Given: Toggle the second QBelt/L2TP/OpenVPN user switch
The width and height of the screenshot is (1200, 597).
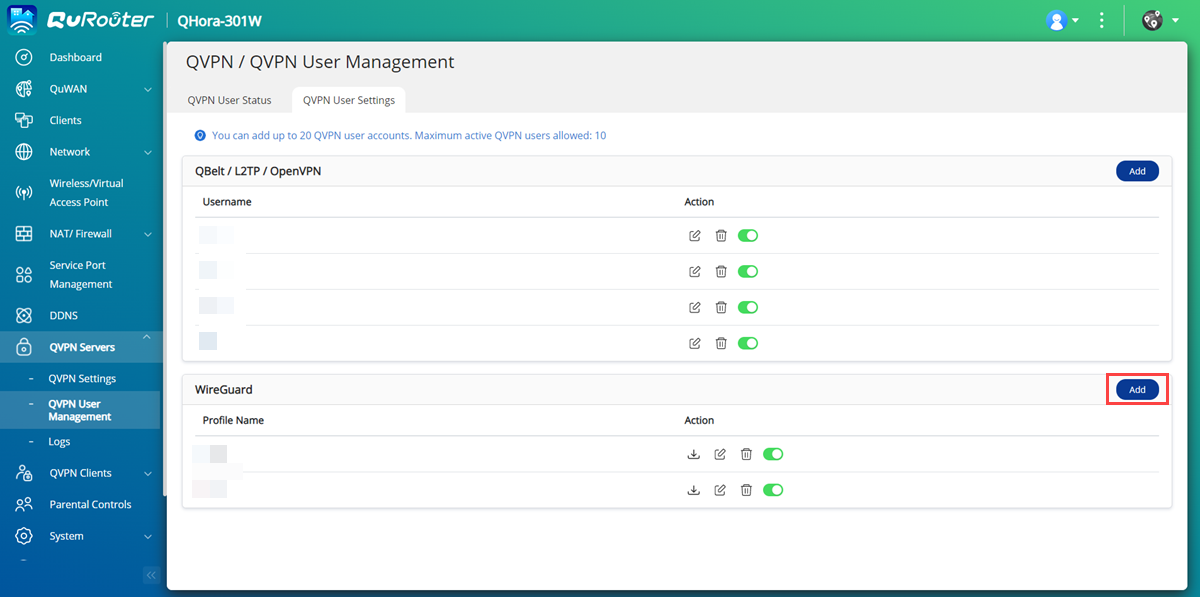Looking at the screenshot, I should (748, 272).
